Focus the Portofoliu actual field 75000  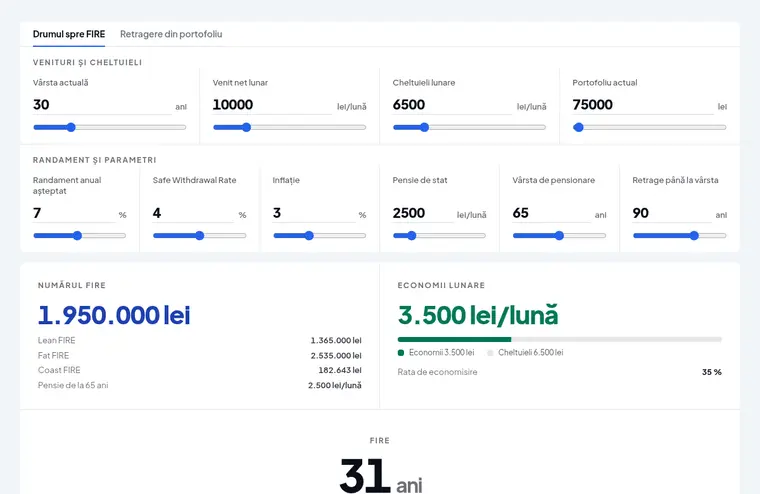[x=643, y=105]
